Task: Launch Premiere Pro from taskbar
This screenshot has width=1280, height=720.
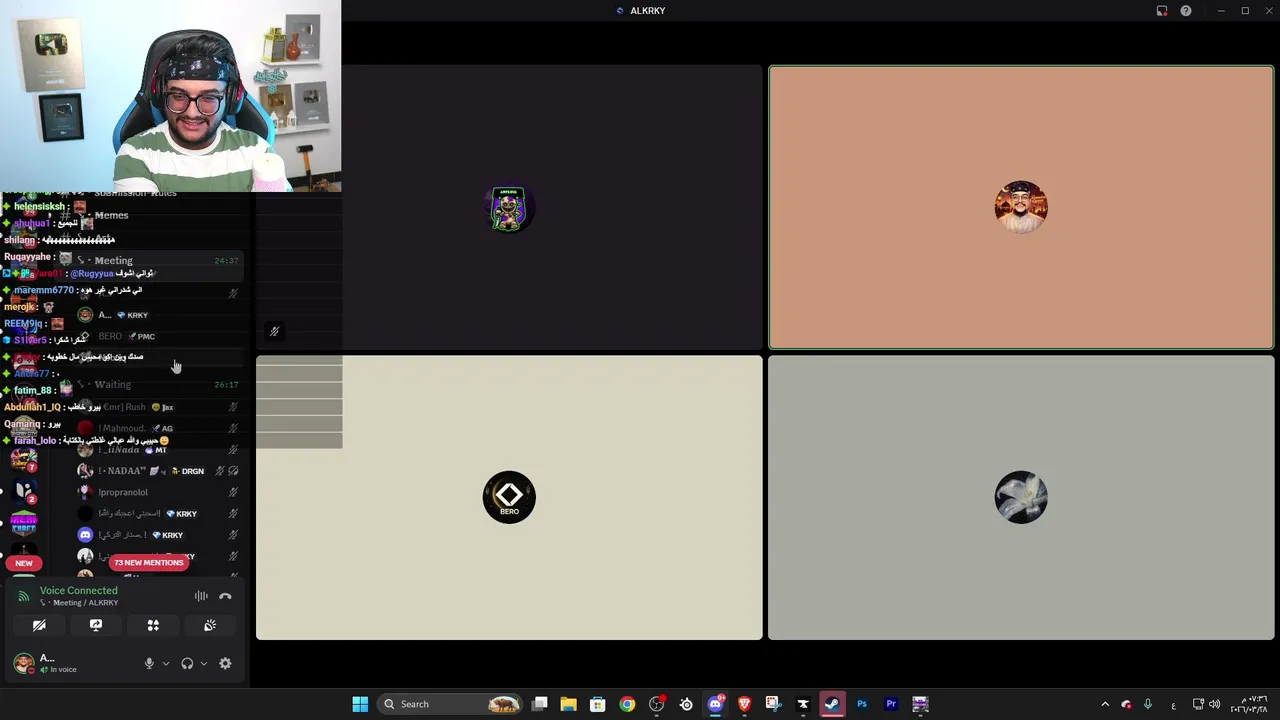Action: click(x=891, y=704)
